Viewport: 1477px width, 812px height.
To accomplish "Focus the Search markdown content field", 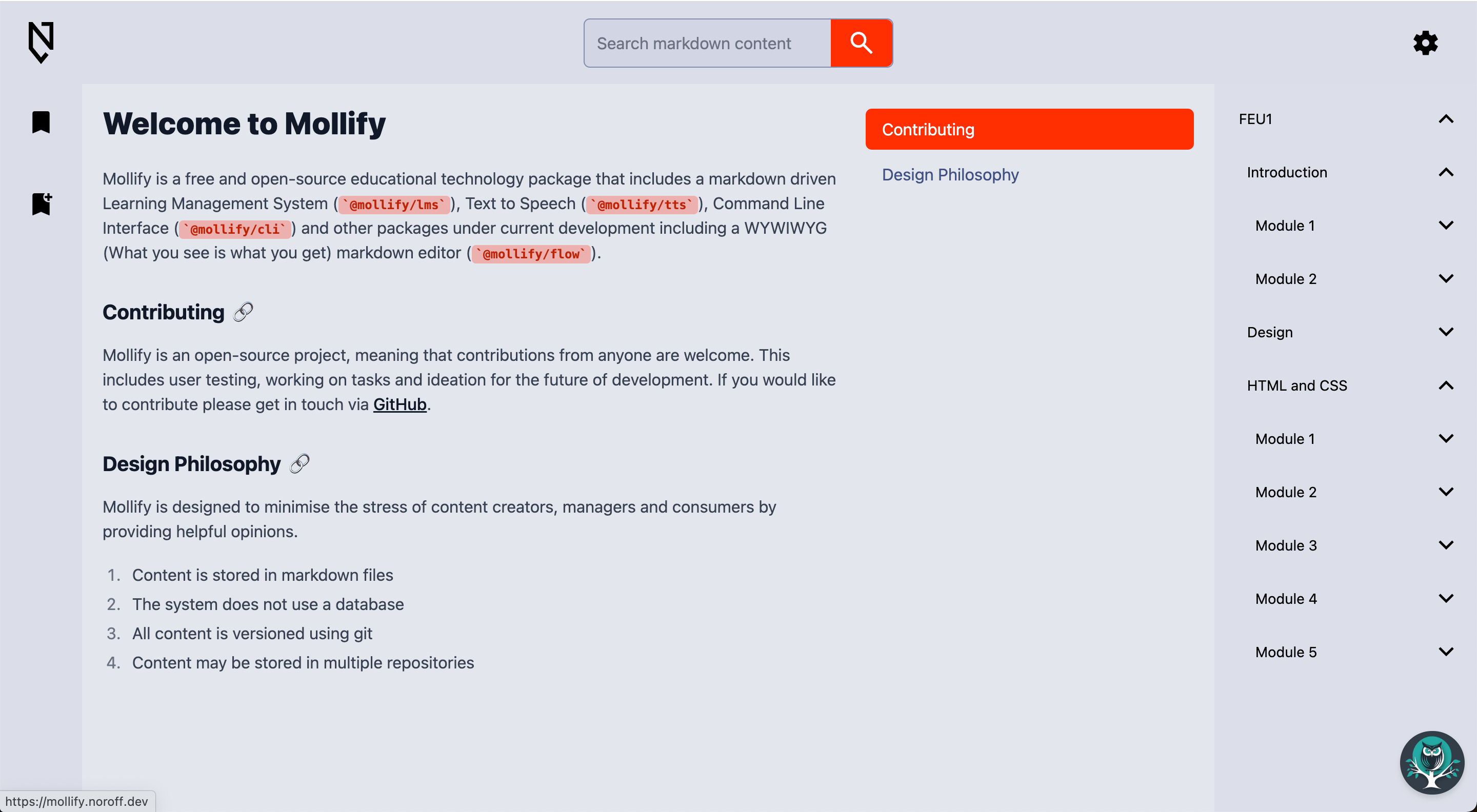I will coord(707,44).
